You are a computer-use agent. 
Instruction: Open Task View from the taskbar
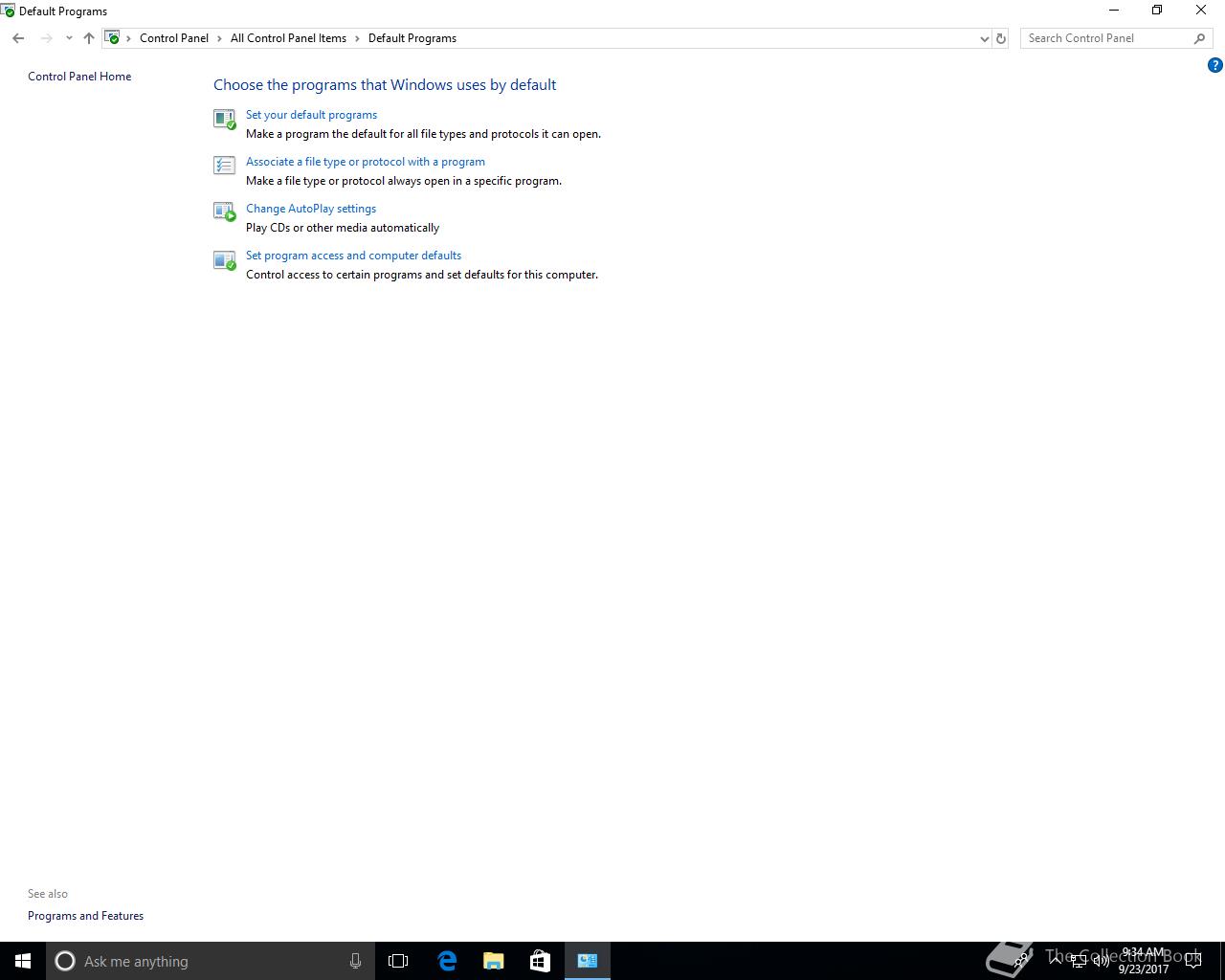click(x=398, y=961)
